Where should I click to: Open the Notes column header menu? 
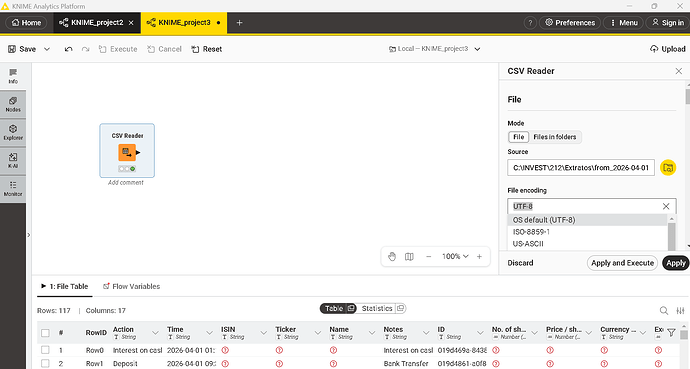(426, 333)
